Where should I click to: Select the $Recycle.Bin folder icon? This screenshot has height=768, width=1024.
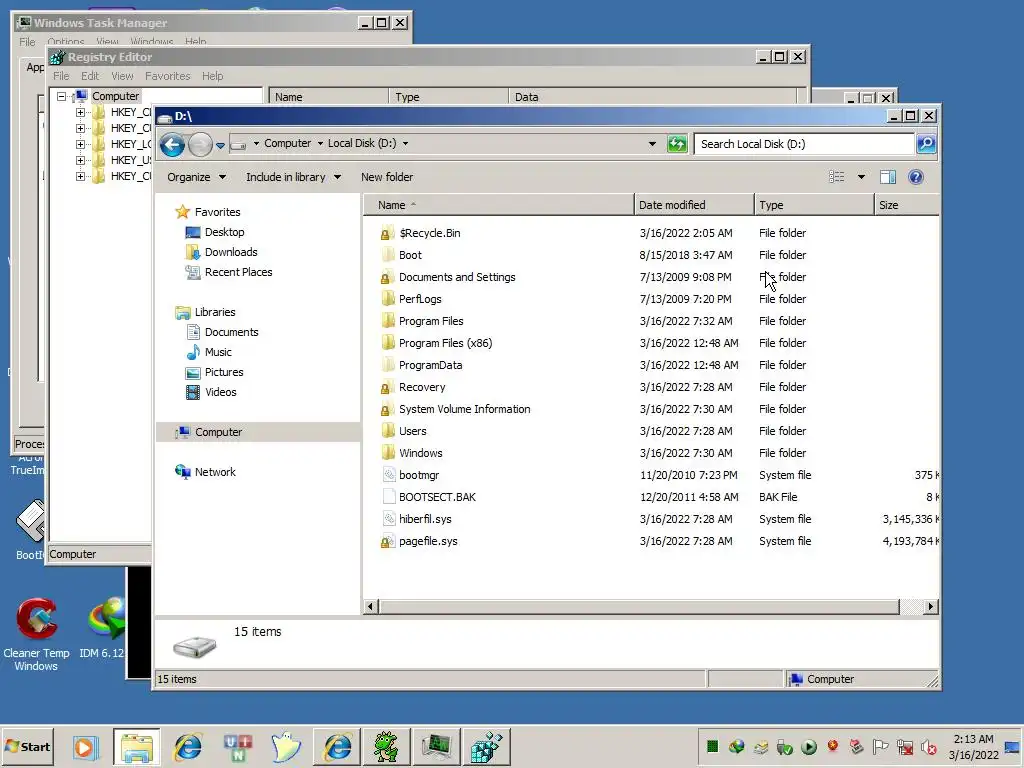[x=387, y=233]
